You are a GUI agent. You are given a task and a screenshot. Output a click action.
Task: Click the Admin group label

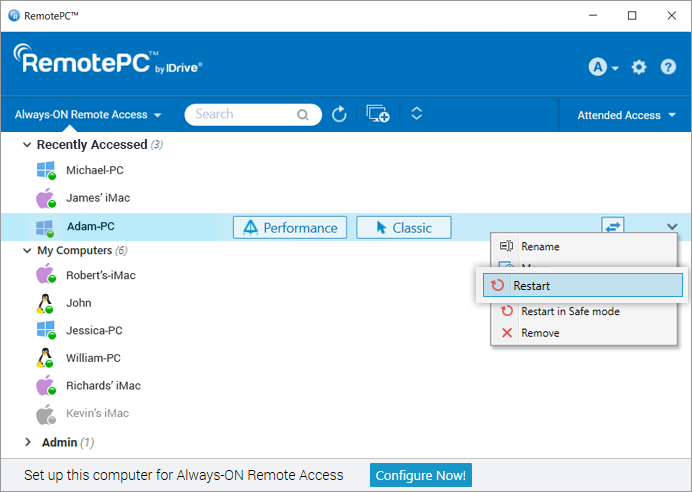60,442
